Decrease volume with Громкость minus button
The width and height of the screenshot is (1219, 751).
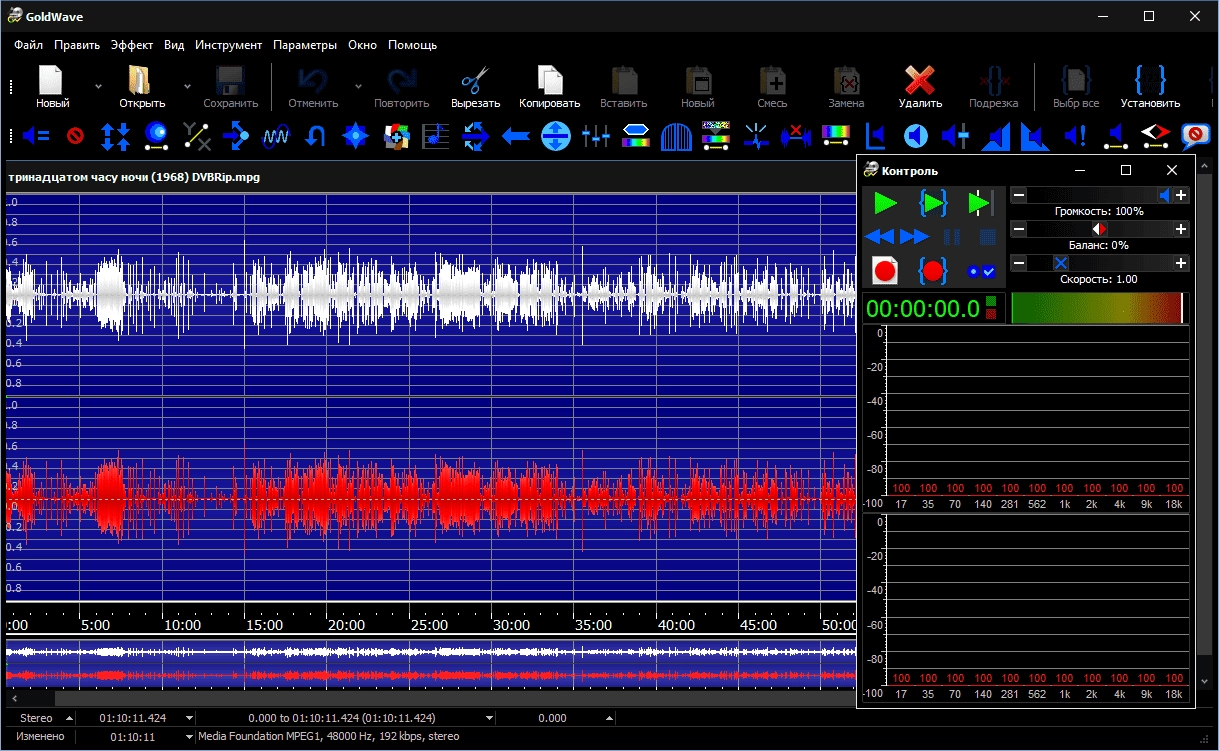pos(1019,196)
